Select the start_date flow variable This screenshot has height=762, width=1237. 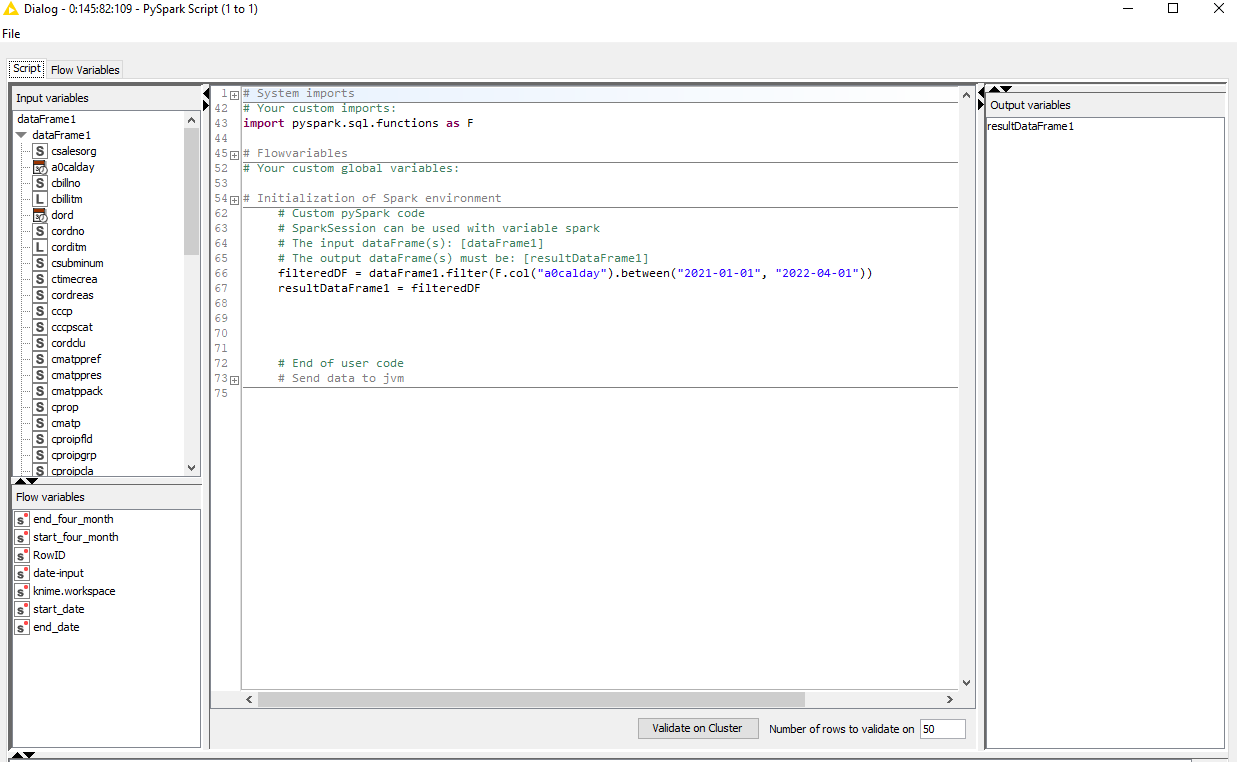[58, 609]
